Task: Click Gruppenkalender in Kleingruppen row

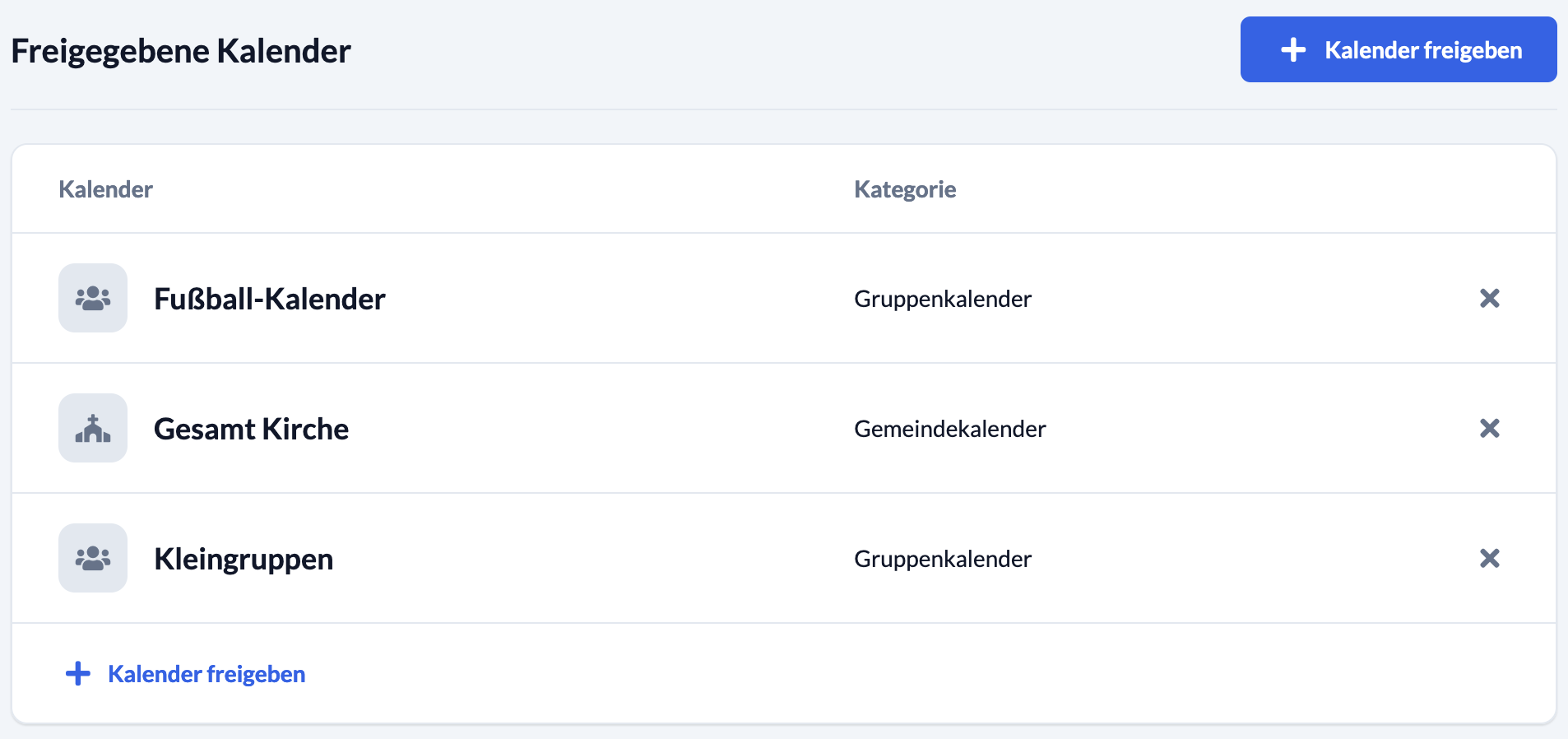Action: click(943, 559)
